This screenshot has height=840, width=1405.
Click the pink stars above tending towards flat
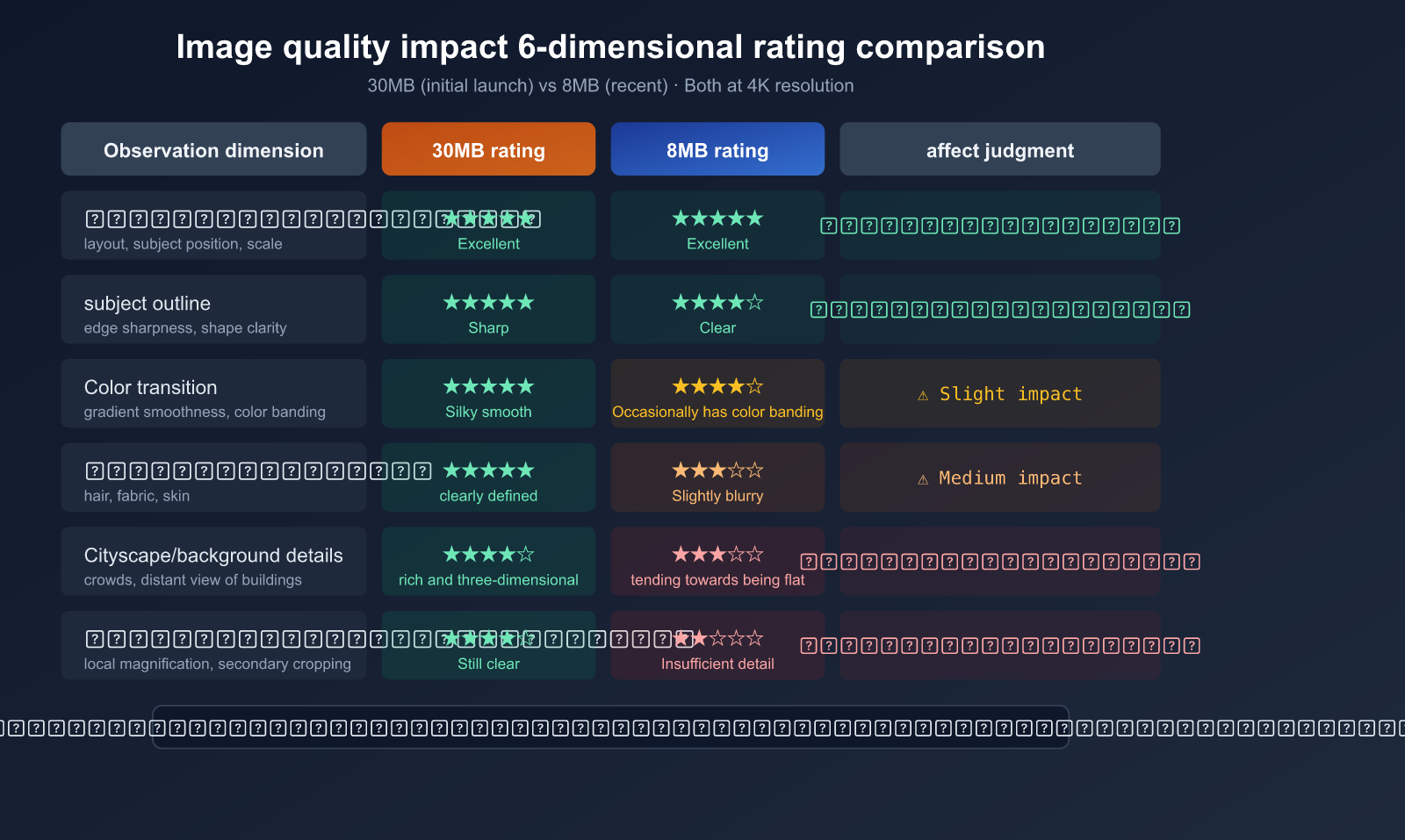[717, 554]
